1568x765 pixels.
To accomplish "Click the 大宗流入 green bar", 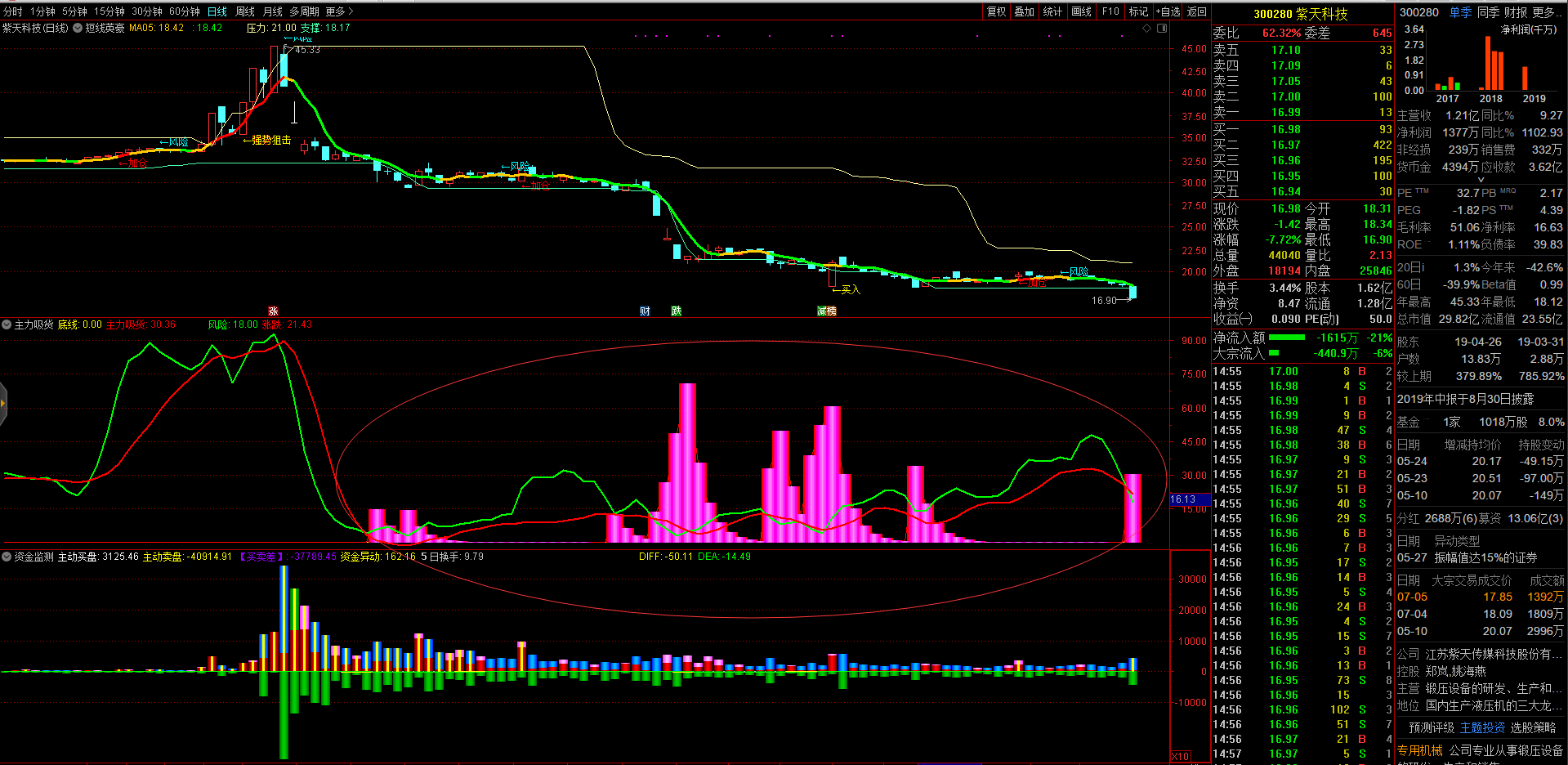I will click(x=1274, y=353).
